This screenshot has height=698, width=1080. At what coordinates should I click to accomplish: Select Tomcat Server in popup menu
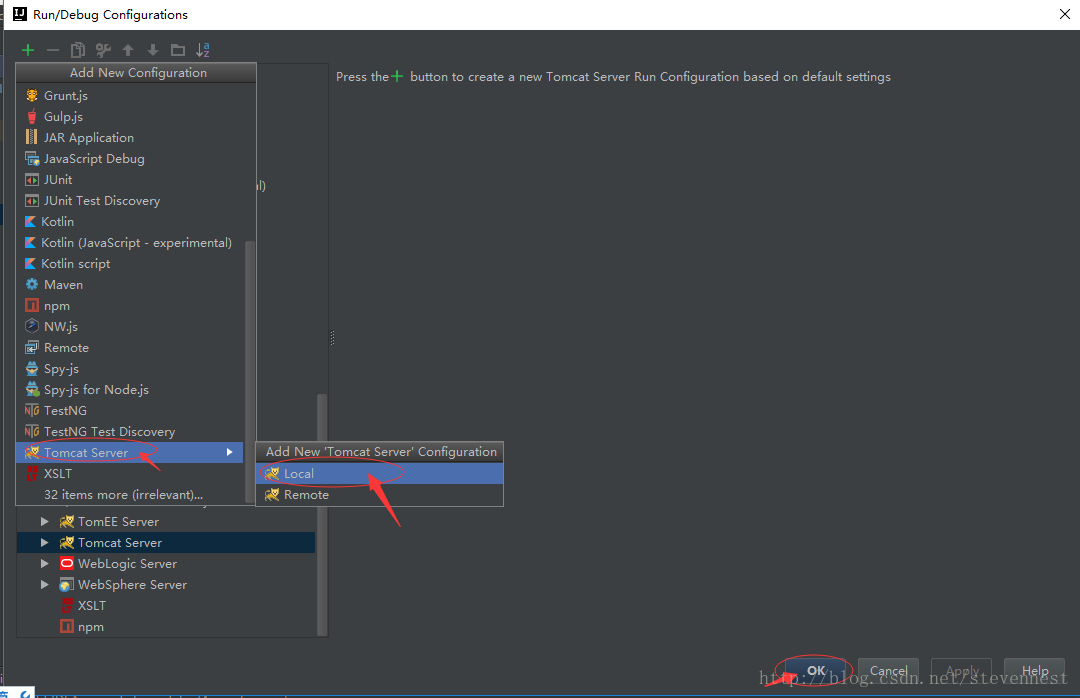pyautogui.click(x=129, y=452)
